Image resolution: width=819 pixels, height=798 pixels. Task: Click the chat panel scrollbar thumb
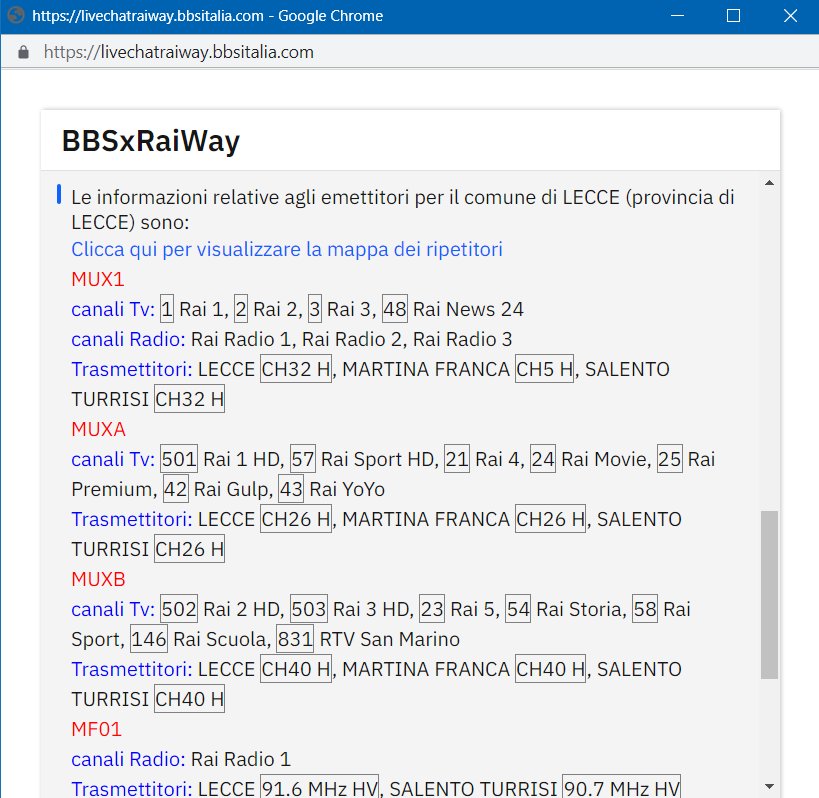pyautogui.click(x=769, y=594)
